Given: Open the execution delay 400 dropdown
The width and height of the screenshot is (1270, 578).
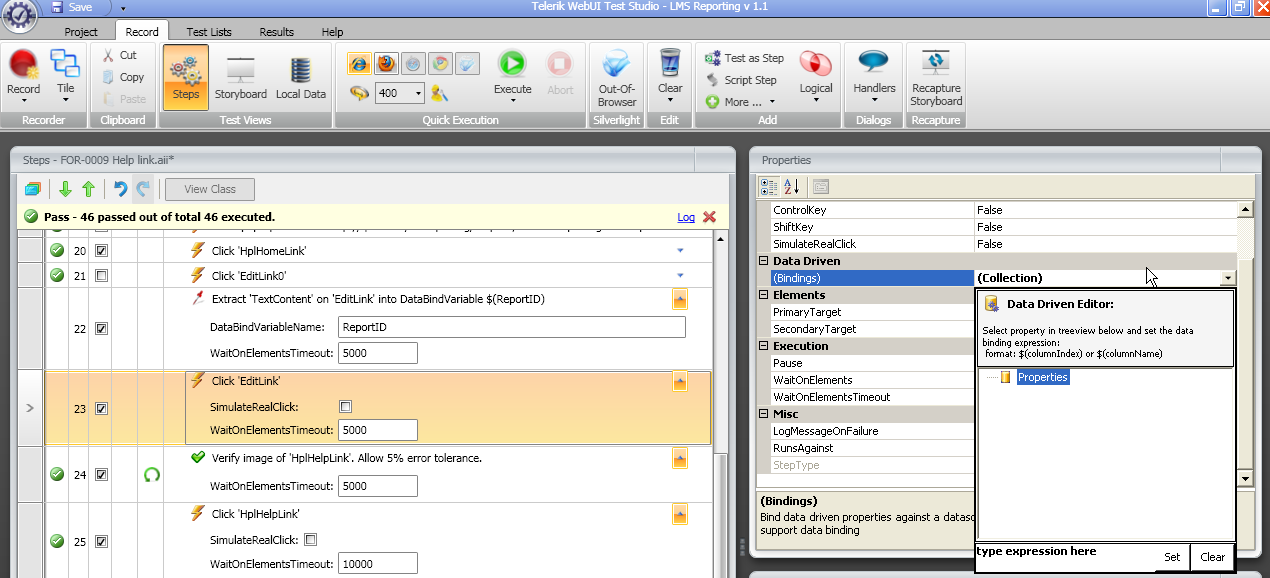Looking at the screenshot, I should (417, 93).
